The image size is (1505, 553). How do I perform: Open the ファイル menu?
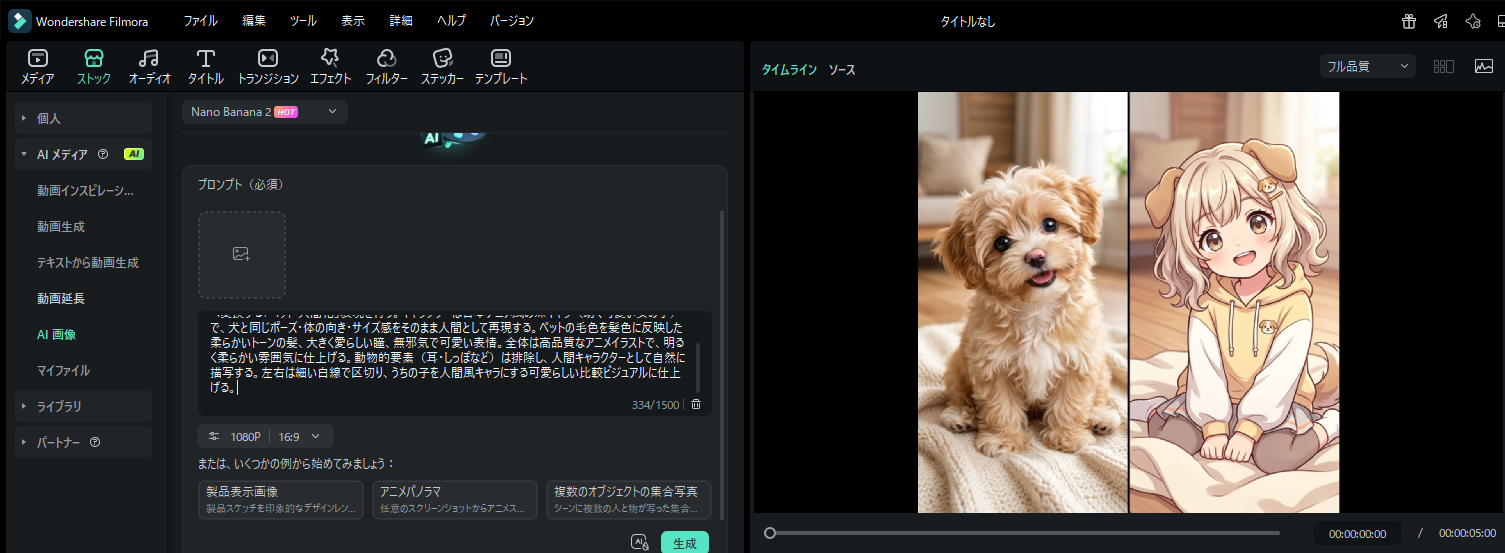pos(200,21)
